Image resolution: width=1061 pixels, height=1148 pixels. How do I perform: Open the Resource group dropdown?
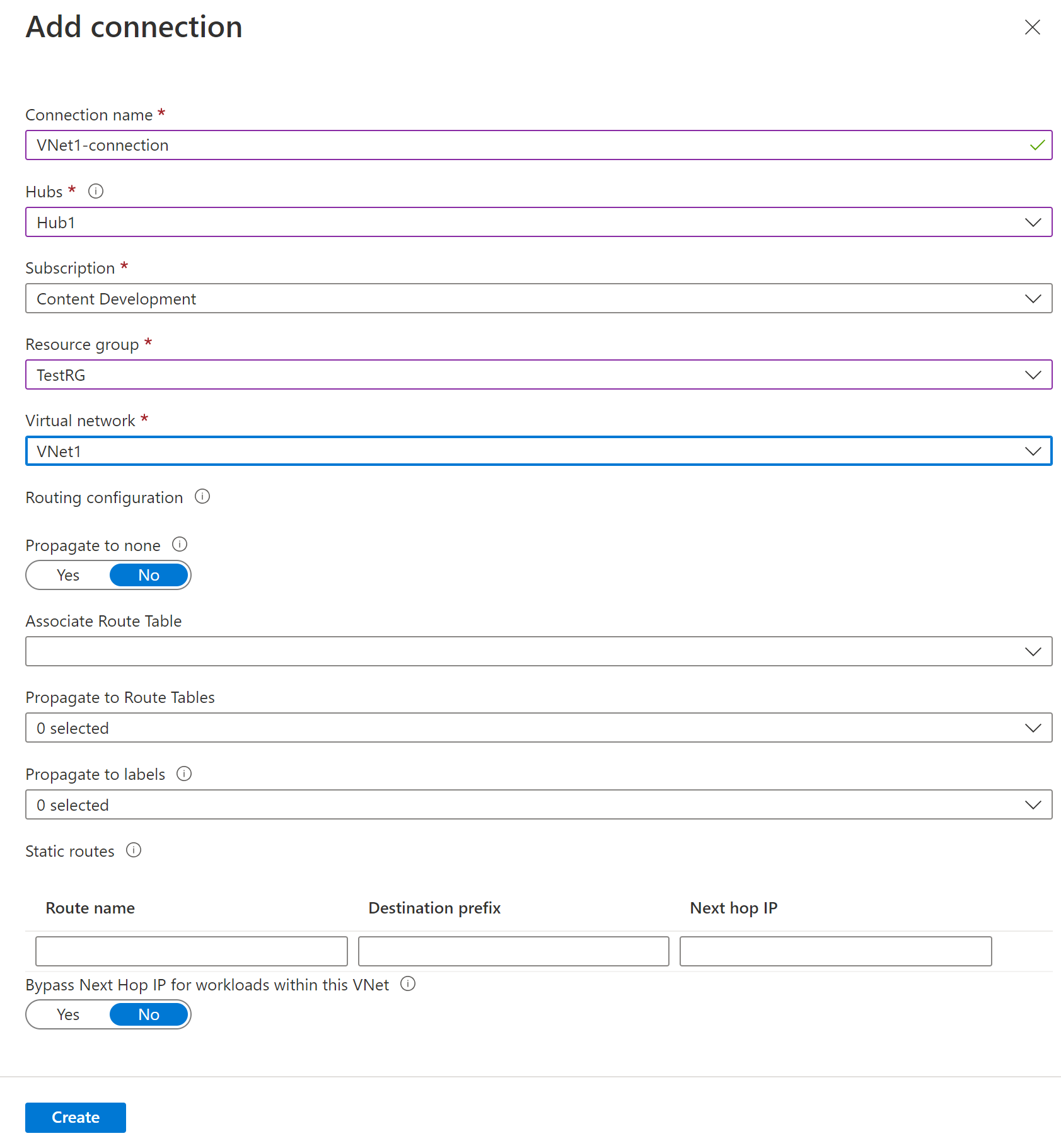point(538,375)
